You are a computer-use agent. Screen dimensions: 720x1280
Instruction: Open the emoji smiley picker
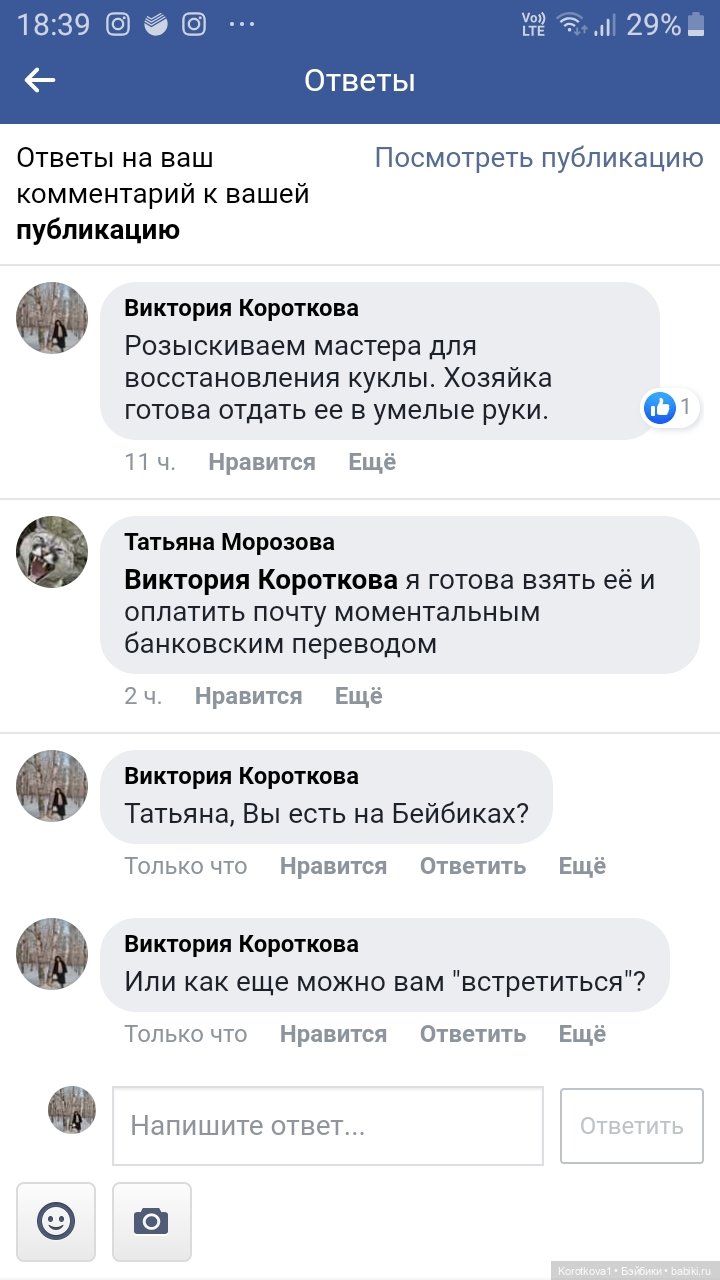coord(56,1221)
